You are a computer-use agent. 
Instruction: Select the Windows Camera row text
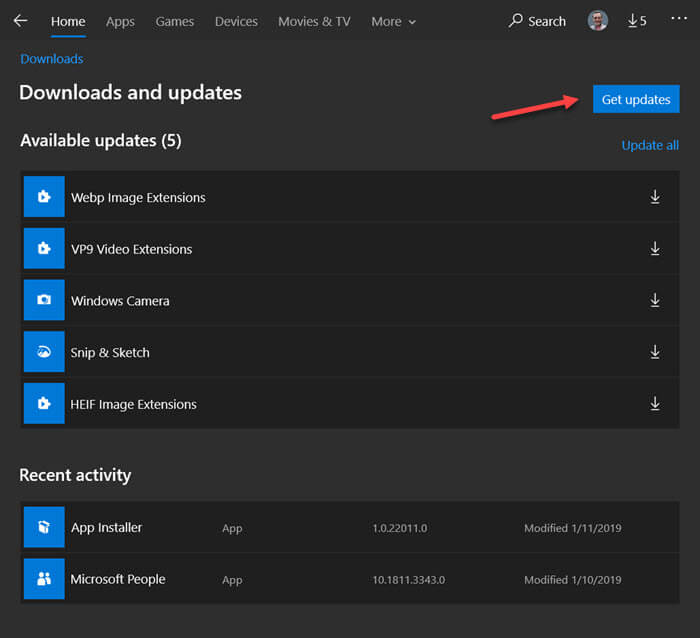click(x=120, y=301)
